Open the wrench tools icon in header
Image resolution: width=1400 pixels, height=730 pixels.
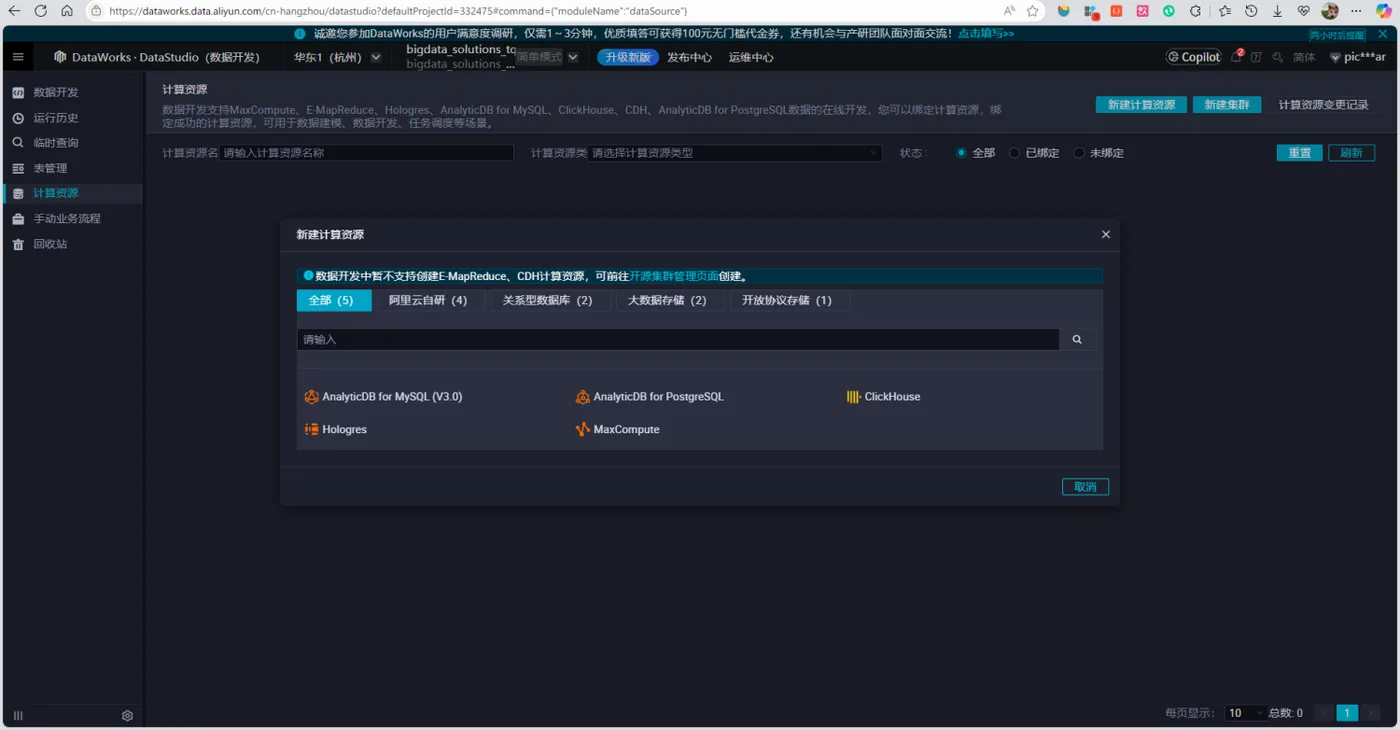tap(1278, 57)
